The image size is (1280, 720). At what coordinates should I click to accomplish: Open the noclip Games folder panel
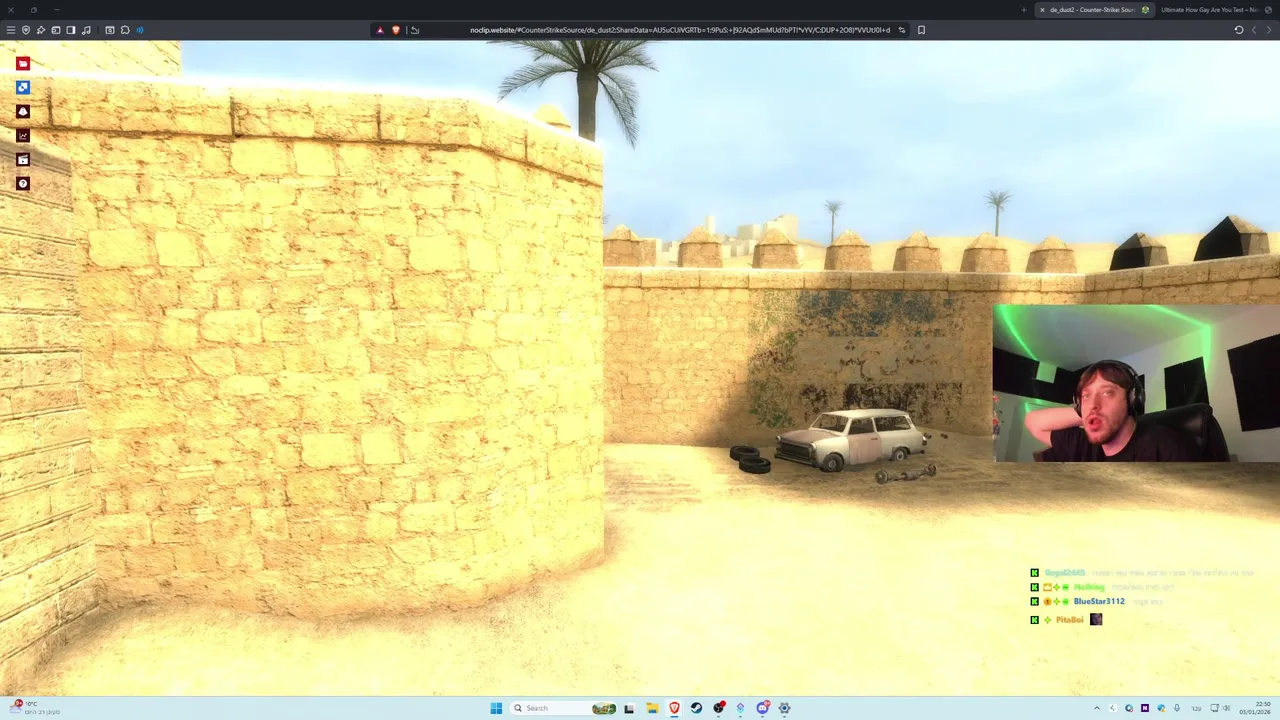(x=23, y=63)
